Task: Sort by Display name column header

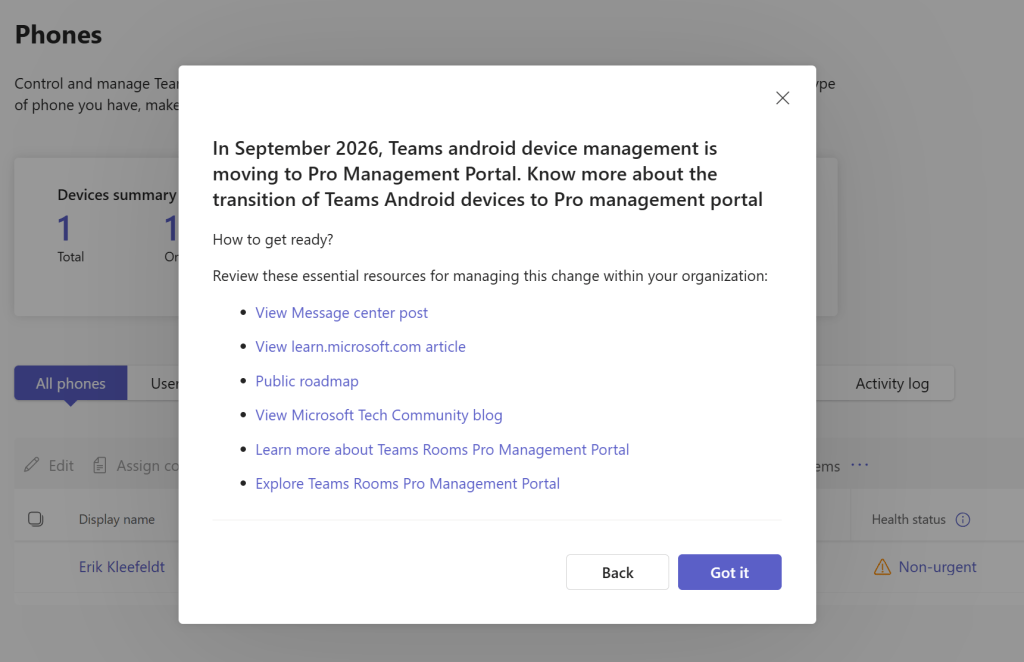Action: click(117, 520)
